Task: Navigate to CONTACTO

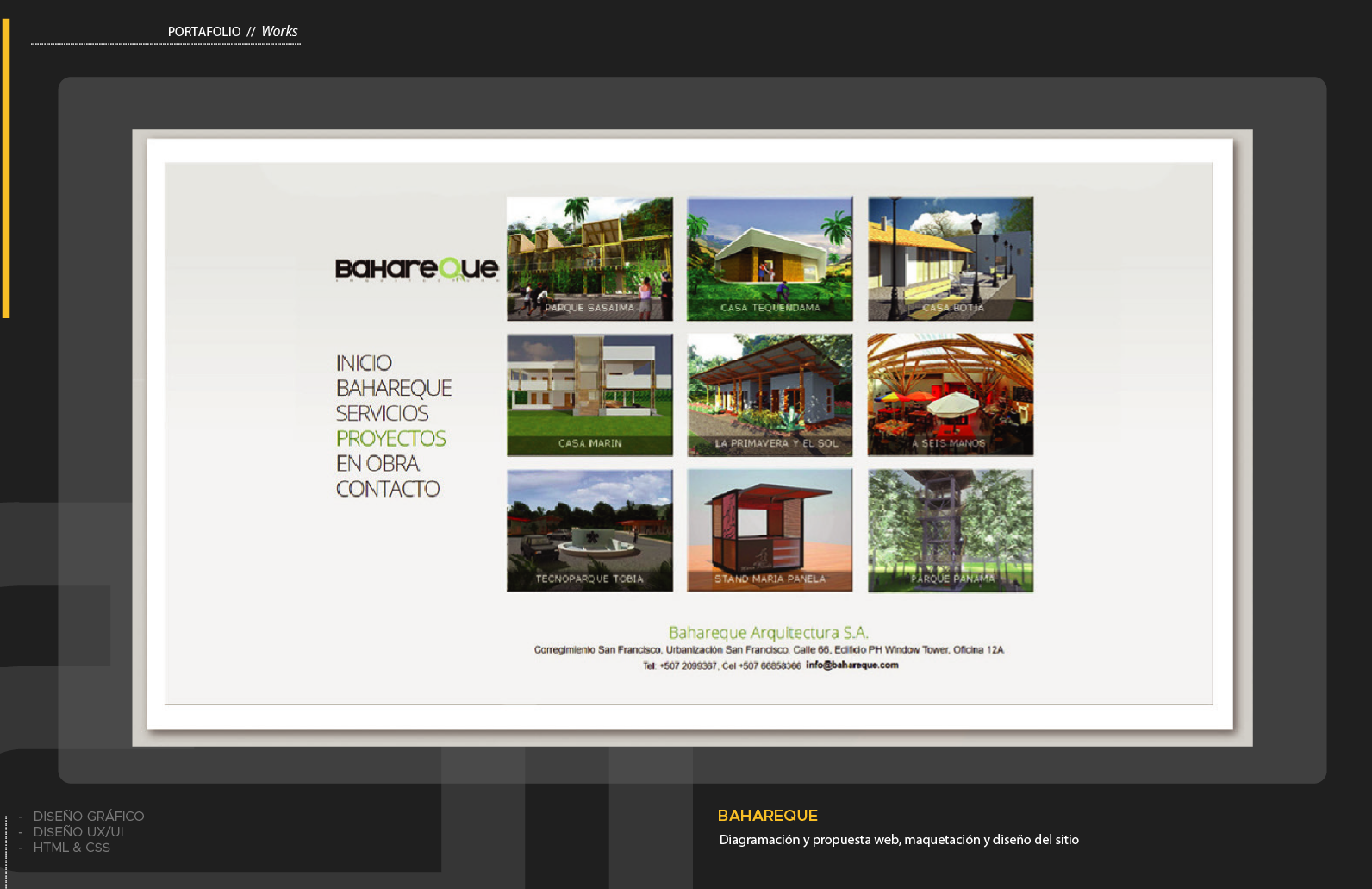Action: (x=388, y=489)
